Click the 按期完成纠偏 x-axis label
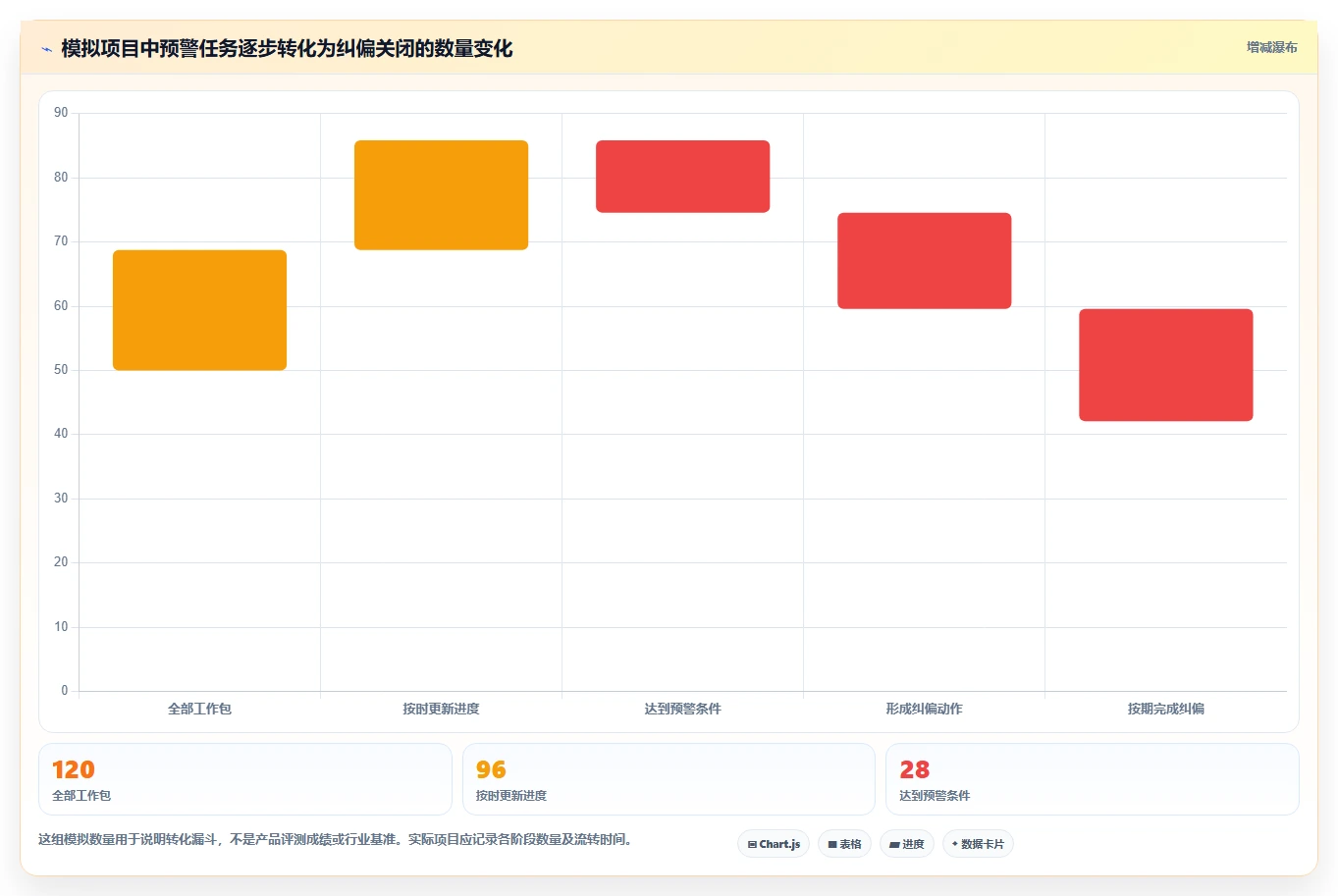The image size is (1338, 896). 1165,709
